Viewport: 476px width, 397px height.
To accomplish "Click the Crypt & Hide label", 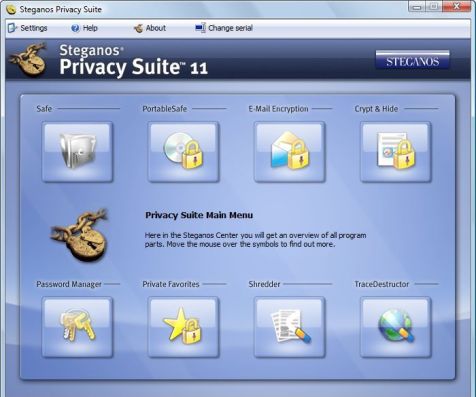I will (376, 109).
